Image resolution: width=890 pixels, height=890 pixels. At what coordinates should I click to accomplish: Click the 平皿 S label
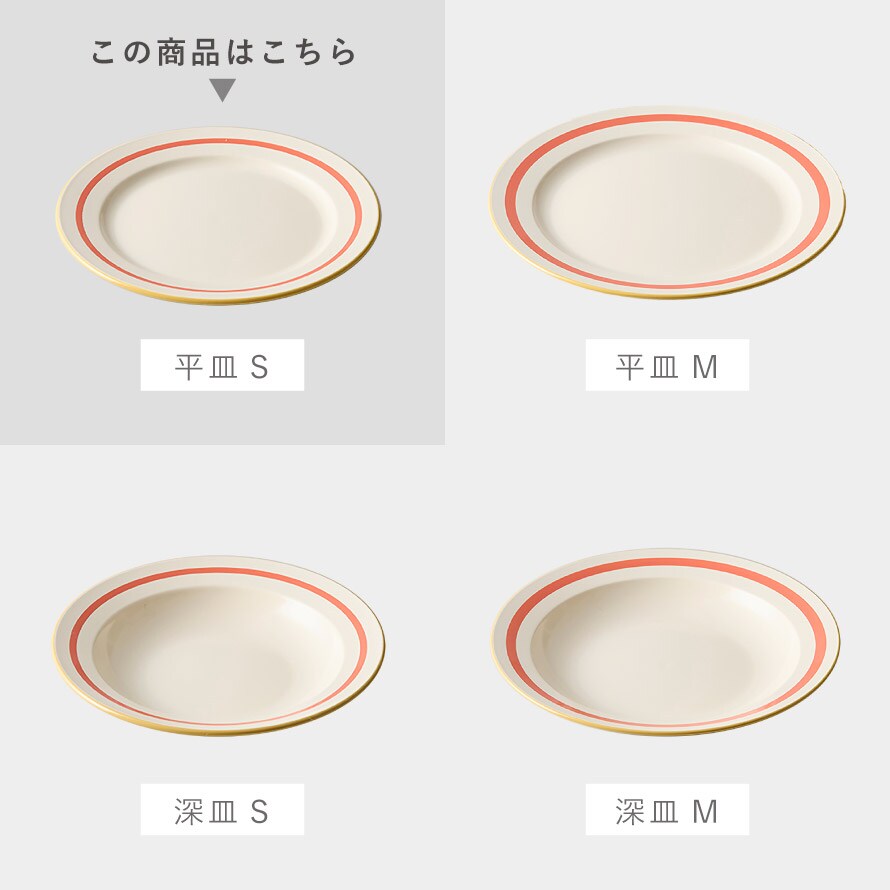point(222,365)
